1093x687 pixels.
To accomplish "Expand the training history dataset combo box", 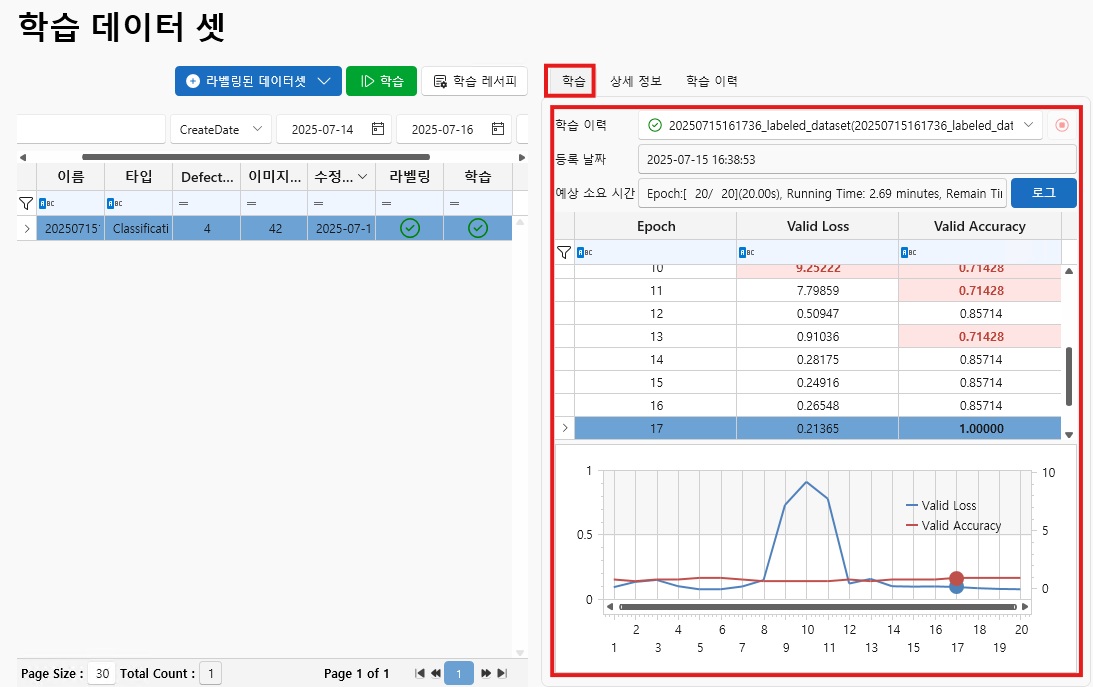I will pyautogui.click(x=1028, y=125).
